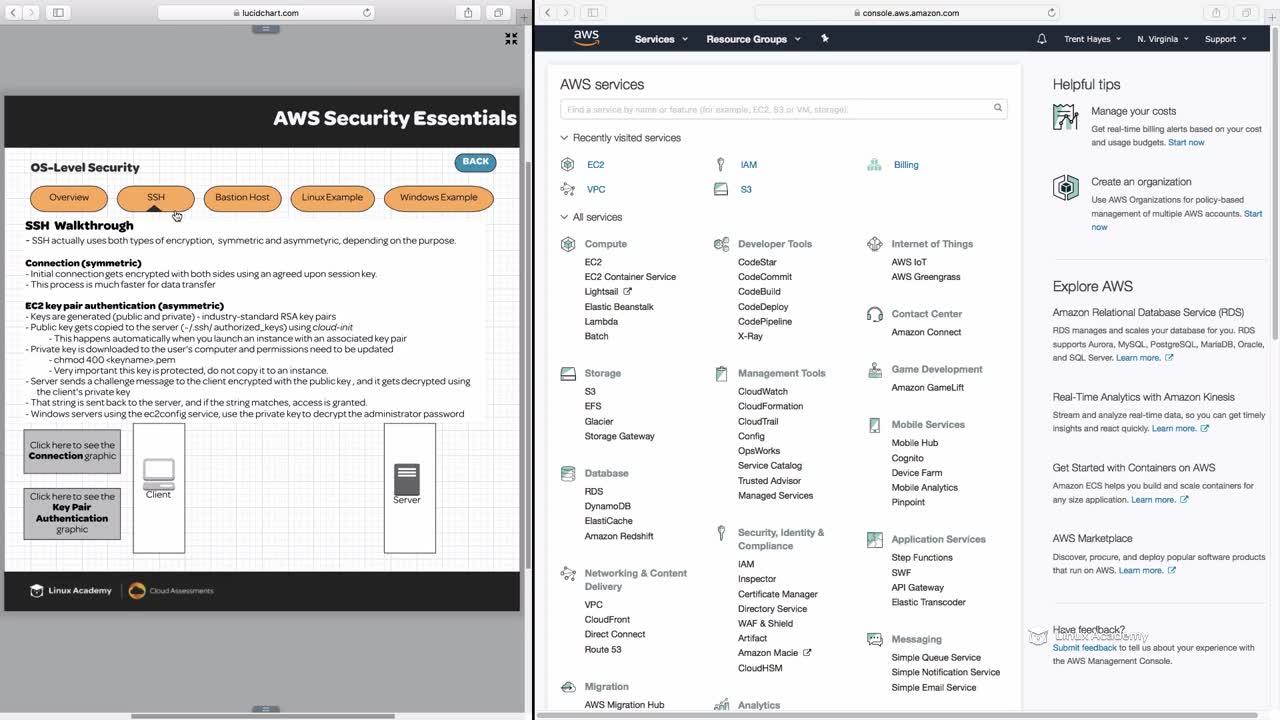Select the SSH tab
Screen dimensions: 1280x720
[x=156, y=197]
